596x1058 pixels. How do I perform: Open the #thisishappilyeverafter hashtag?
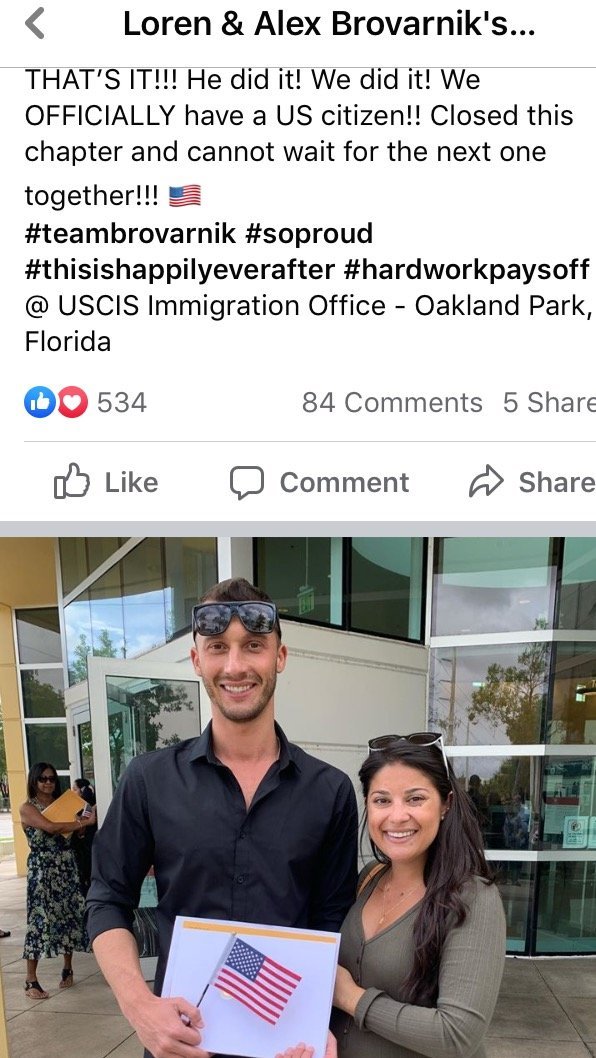[x=180, y=270]
